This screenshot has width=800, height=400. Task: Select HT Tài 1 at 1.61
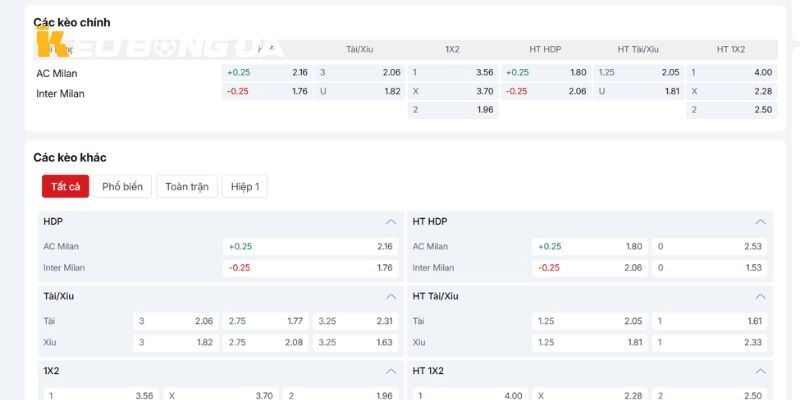[x=709, y=321]
